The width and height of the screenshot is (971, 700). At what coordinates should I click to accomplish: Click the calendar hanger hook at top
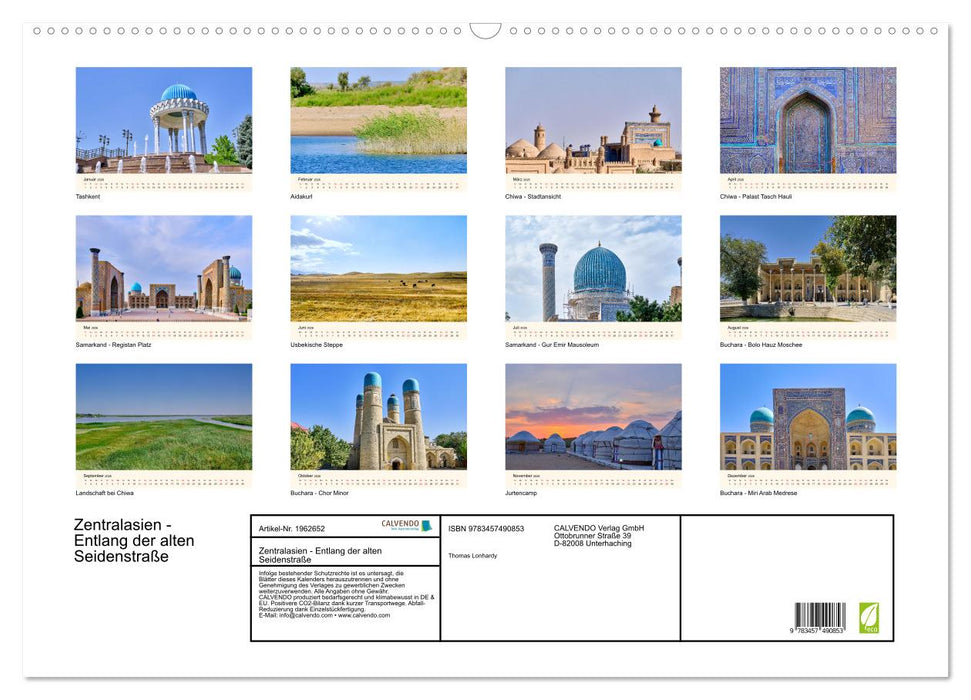click(485, 31)
